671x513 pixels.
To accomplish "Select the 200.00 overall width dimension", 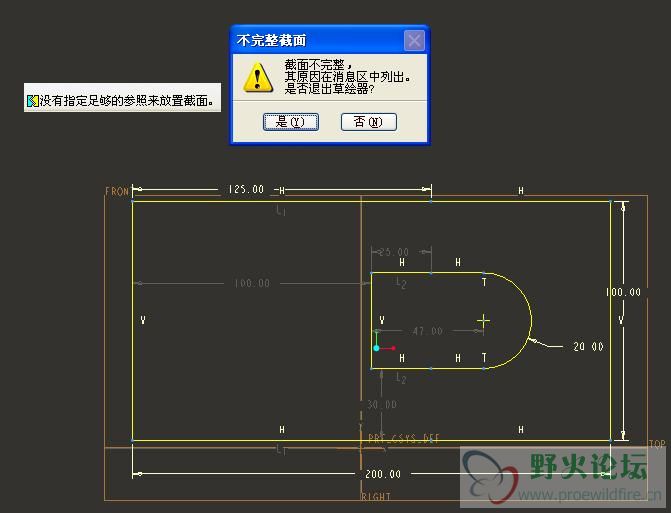I will [383, 474].
